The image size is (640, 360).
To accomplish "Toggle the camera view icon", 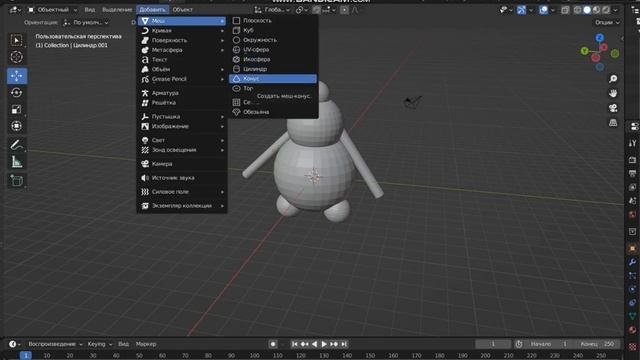I will (x=613, y=108).
